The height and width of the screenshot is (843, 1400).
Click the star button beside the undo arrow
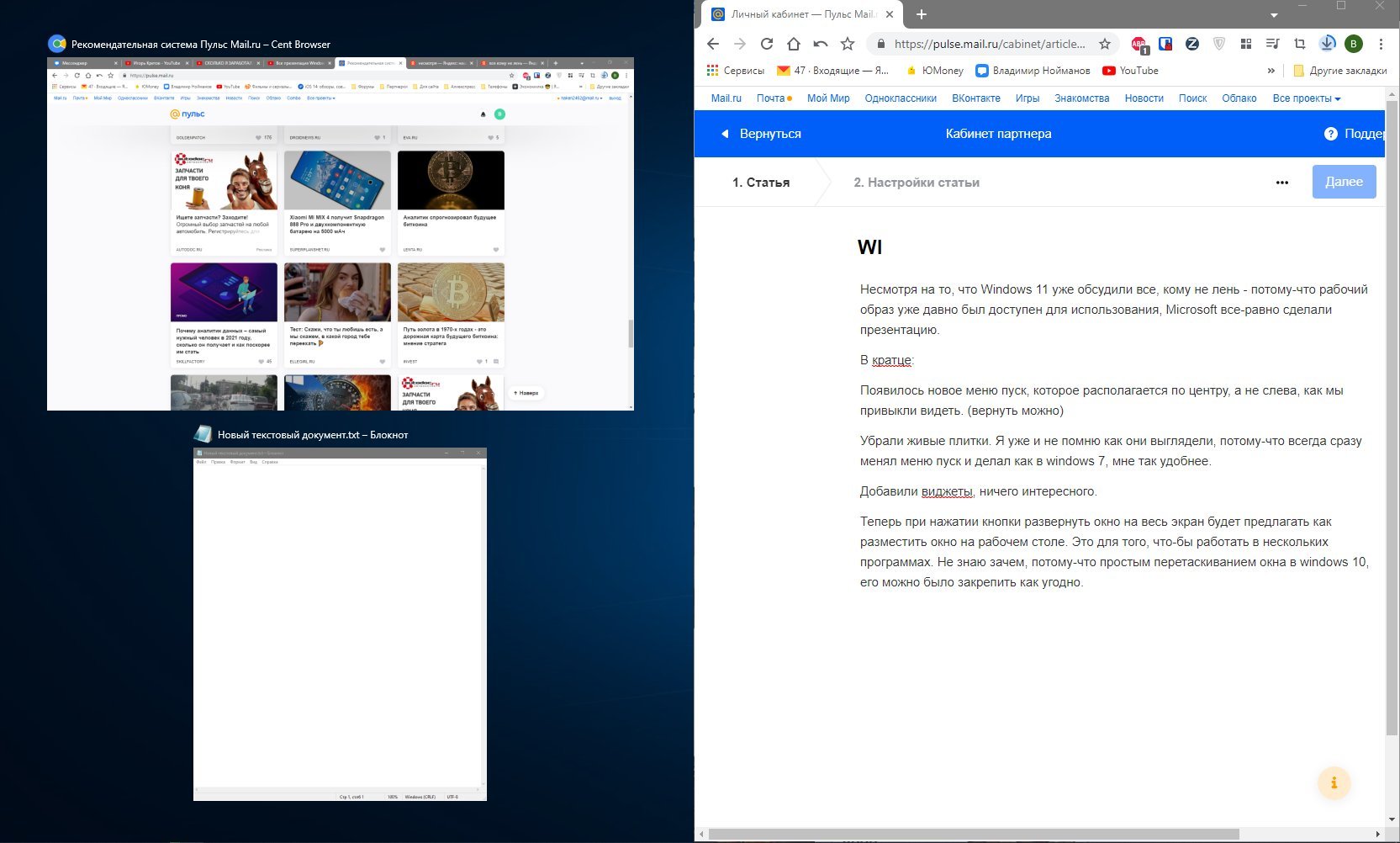[848, 44]
